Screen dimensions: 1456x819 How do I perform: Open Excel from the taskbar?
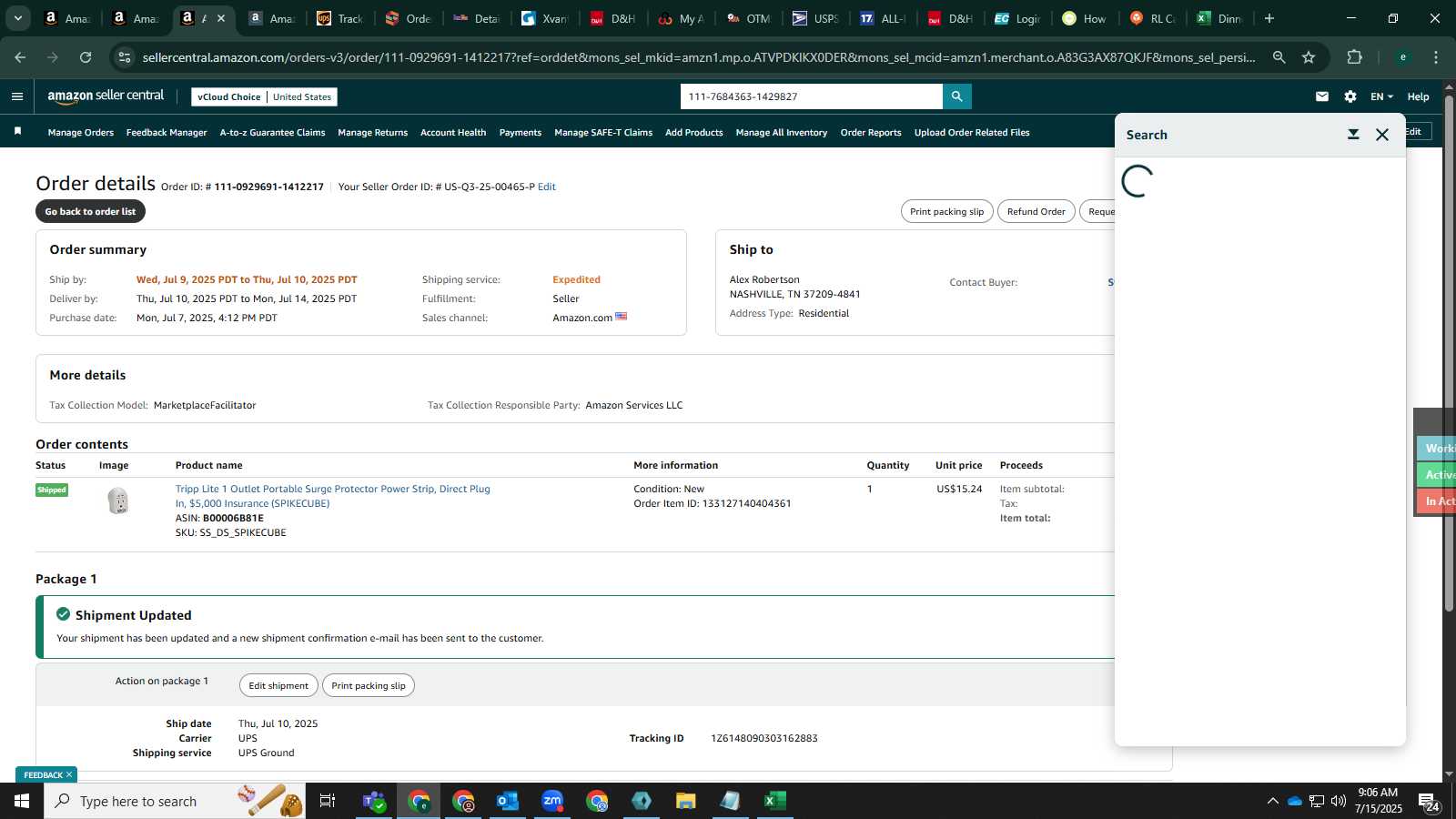coord(775,801)
